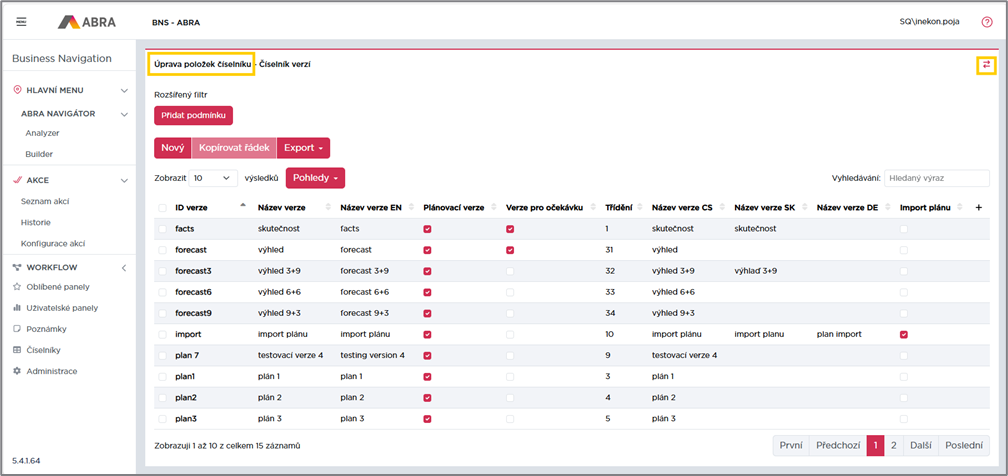The image size is (1008, 476).
Task: Open the Export dropdown
Action: [303, 148]
